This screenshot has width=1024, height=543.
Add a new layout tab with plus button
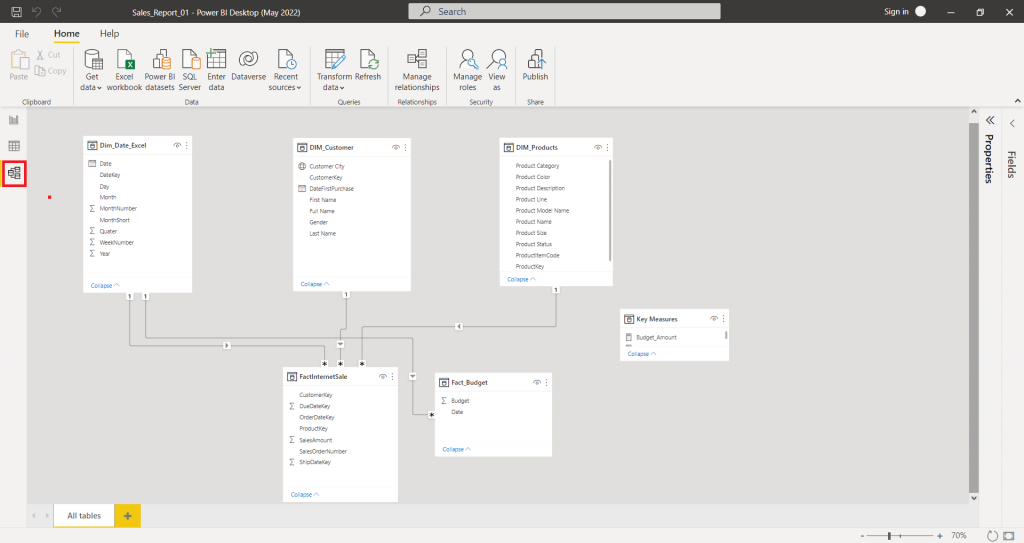click(x=127, y=516)
